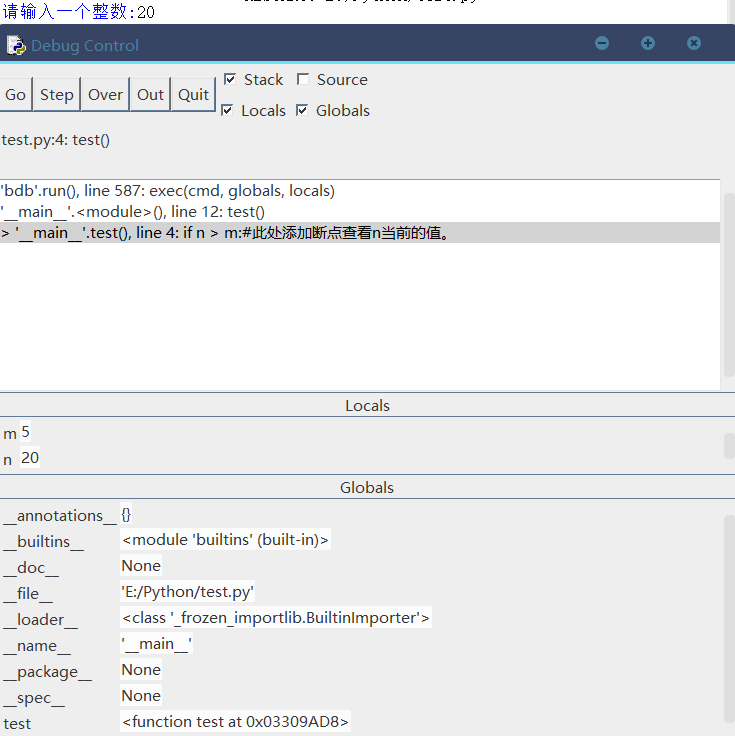The image size is (735, 736).
Task: Select the 'bdb'.run() line 587 stack frame
Action: (x=168, y=190)
